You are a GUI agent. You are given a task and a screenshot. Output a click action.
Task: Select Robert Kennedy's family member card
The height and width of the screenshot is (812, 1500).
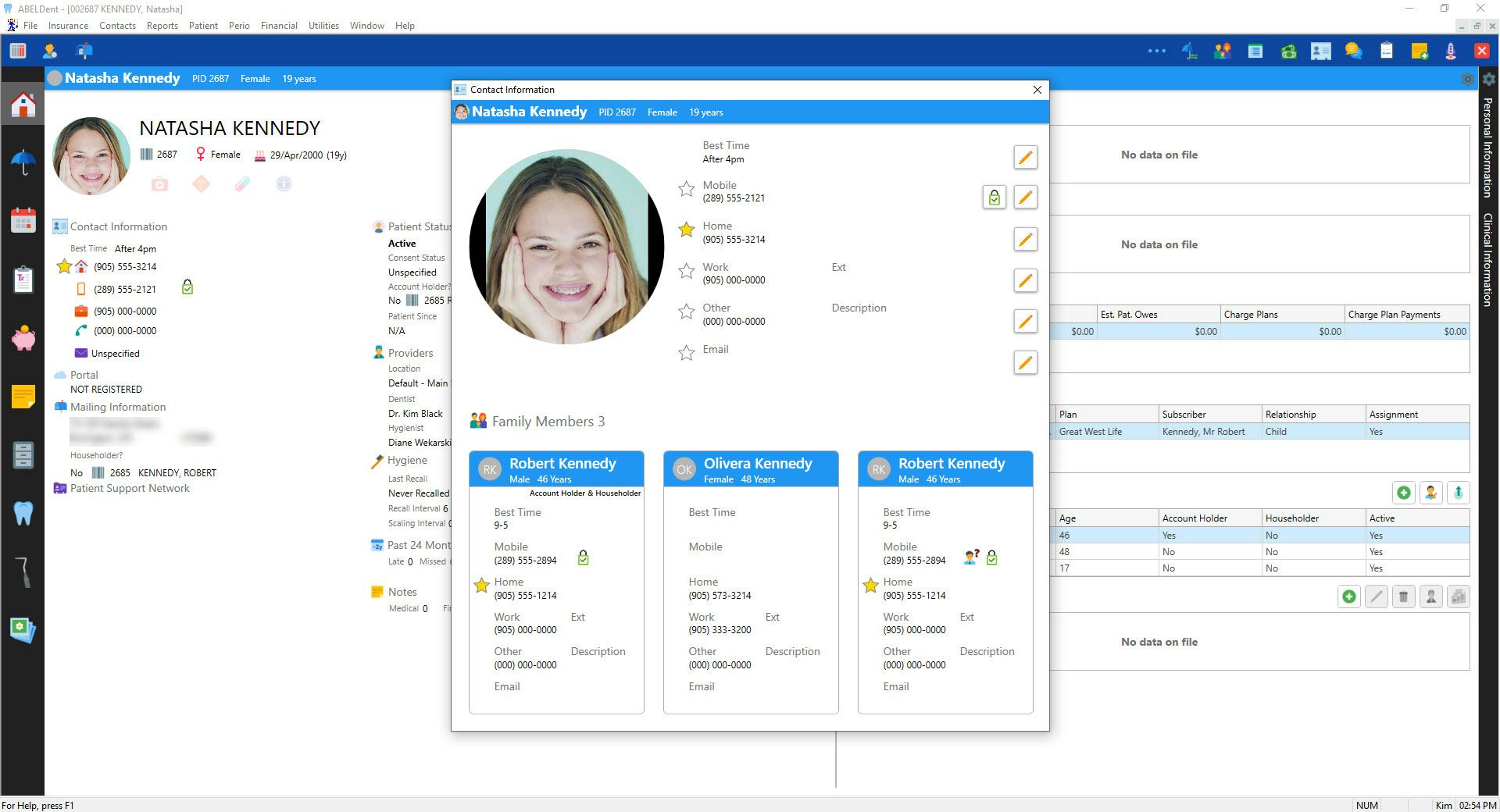pos(556,468)
